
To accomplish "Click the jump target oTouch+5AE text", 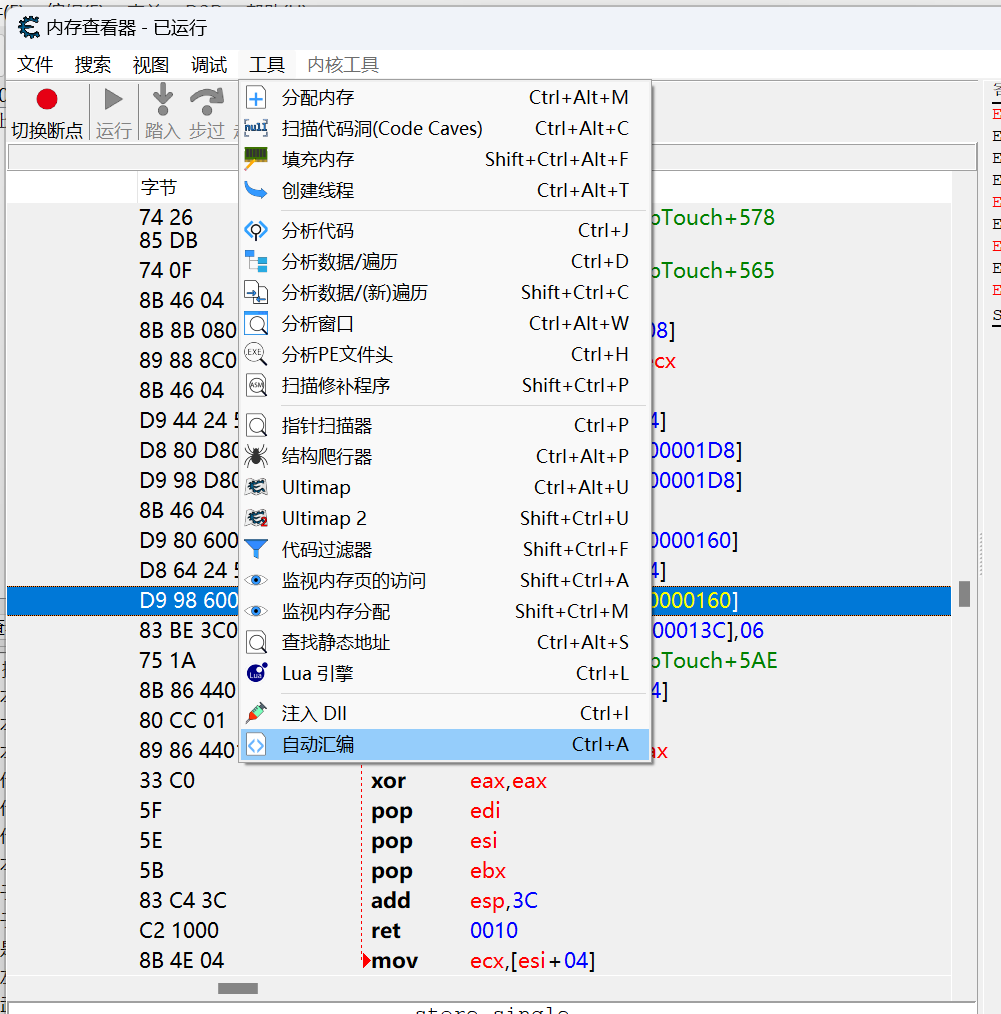I will tap(714, 660).
